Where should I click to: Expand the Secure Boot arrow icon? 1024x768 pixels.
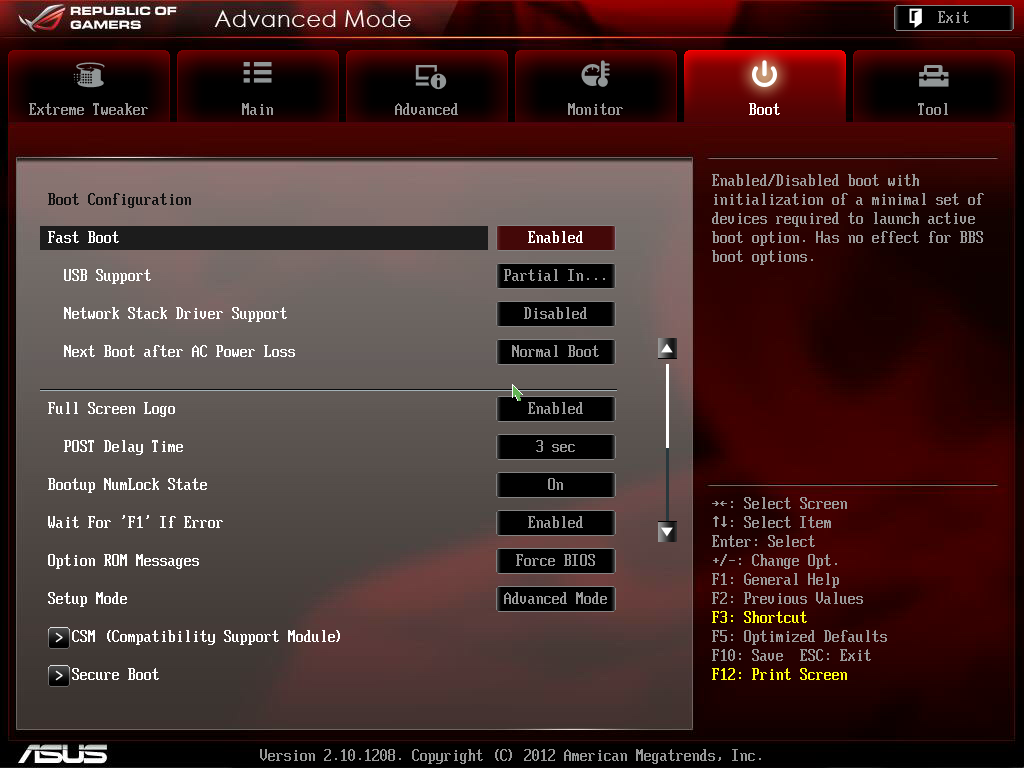(x=58, y=675)
